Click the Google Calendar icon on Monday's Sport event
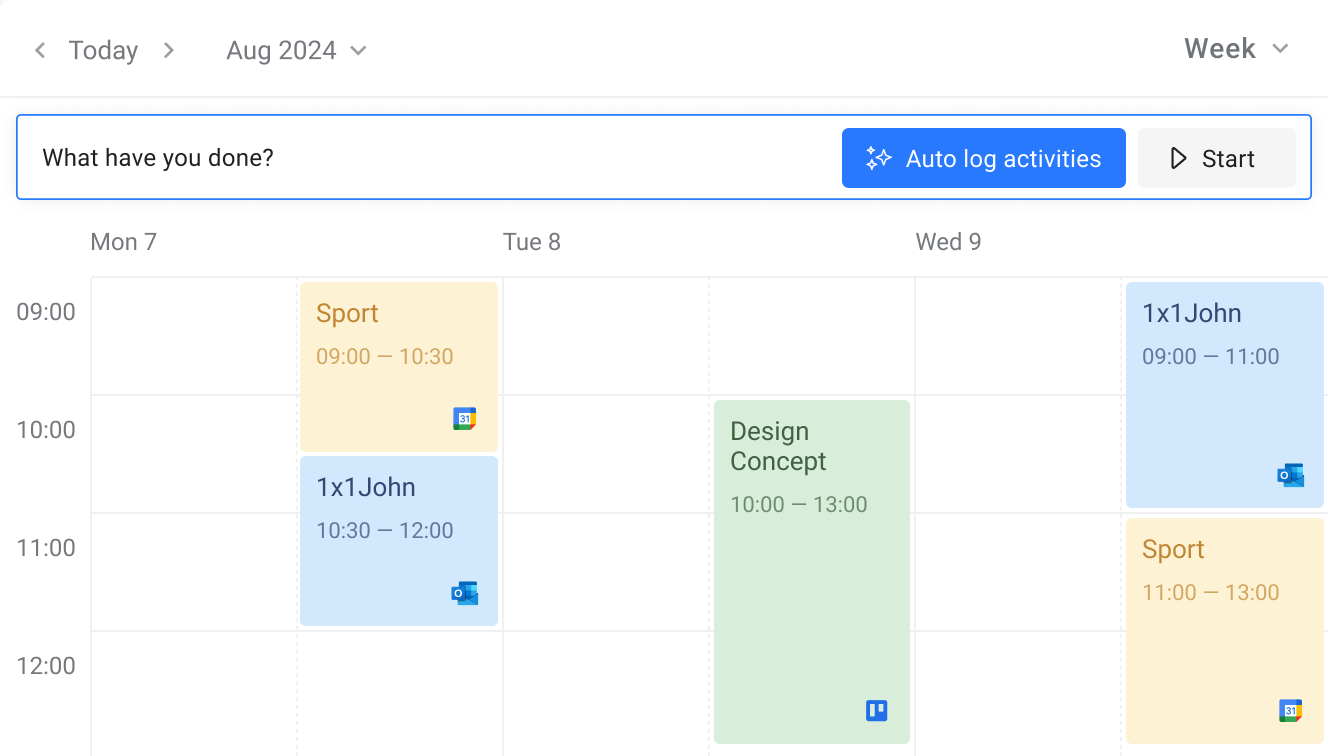 point(464,419)
